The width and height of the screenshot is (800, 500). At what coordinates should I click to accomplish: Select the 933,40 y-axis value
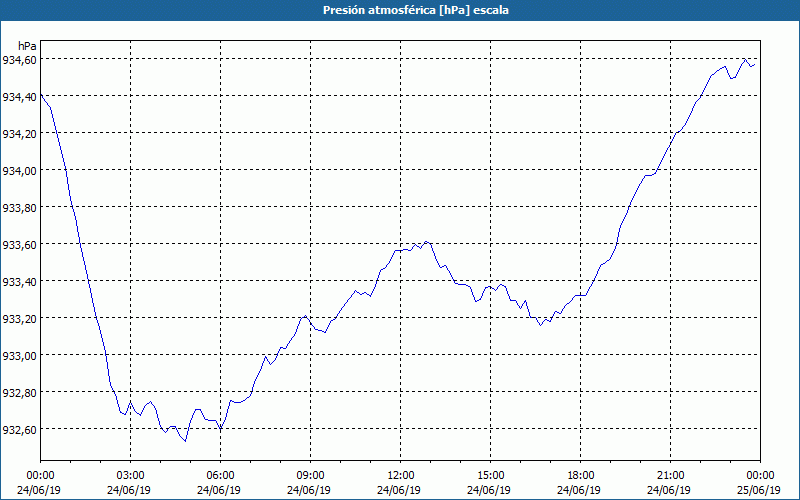20,282
